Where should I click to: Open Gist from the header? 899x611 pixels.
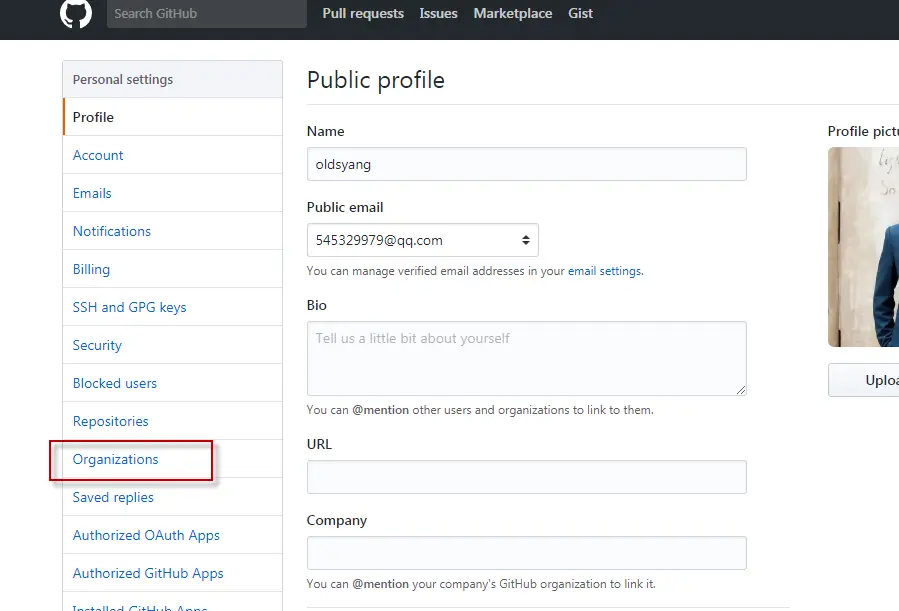tap(580, 14)
